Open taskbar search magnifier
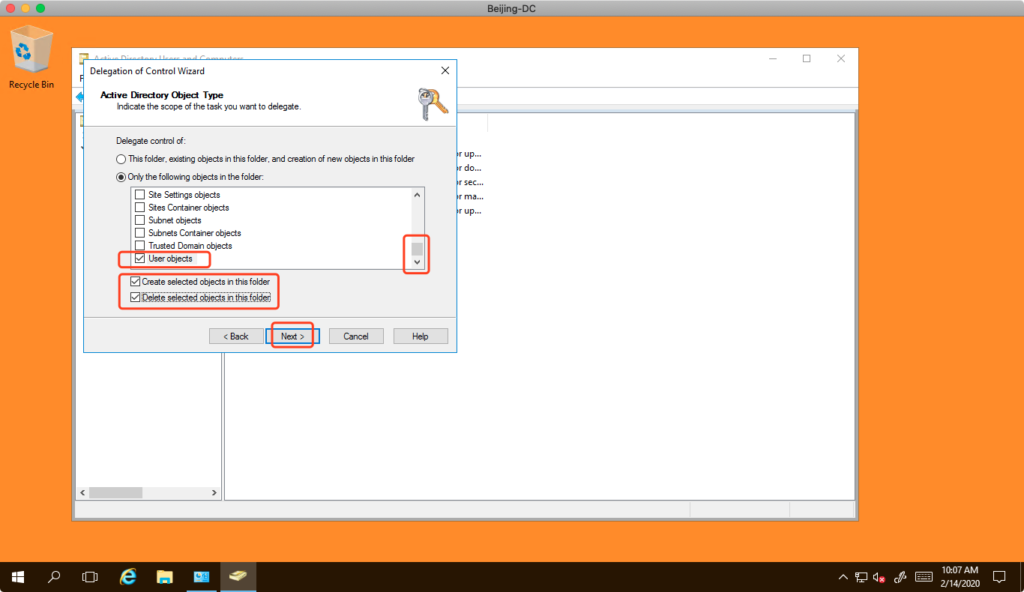The width and height of the screenshot is (1024, 592). click(54, 577)
